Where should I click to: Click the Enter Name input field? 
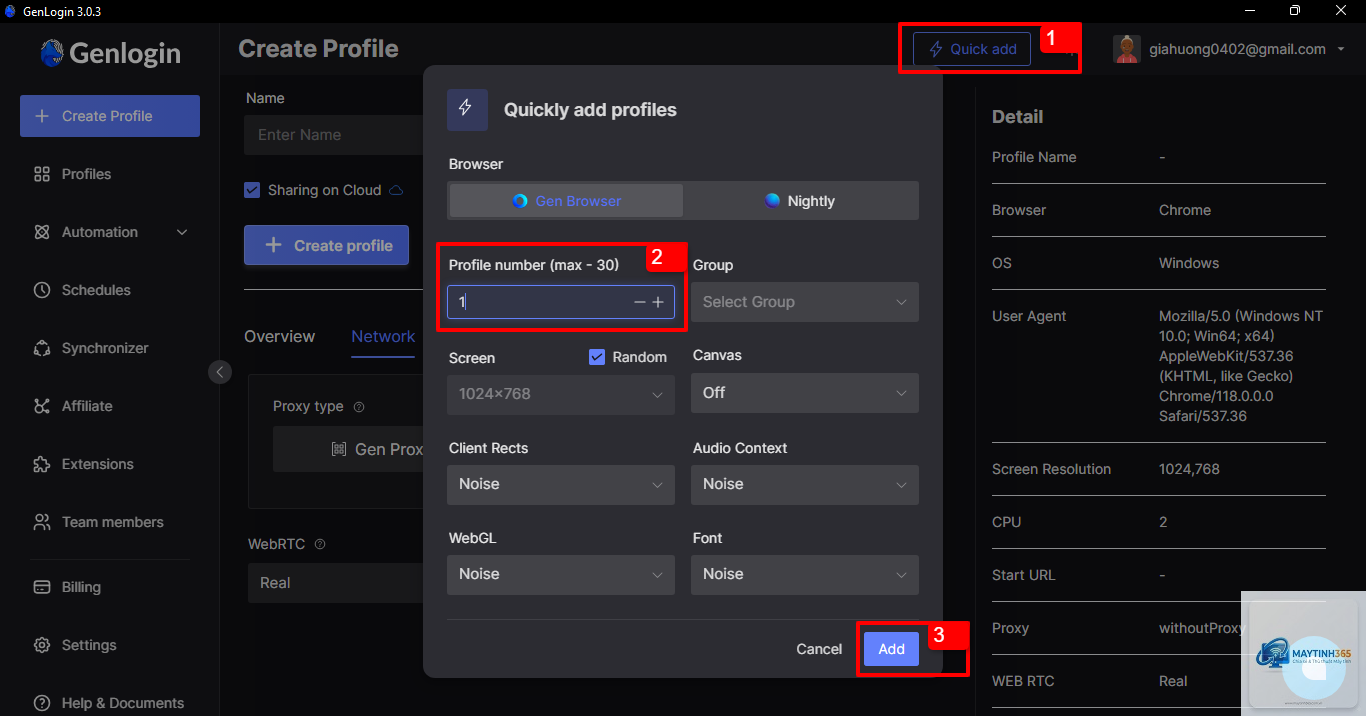333,135
